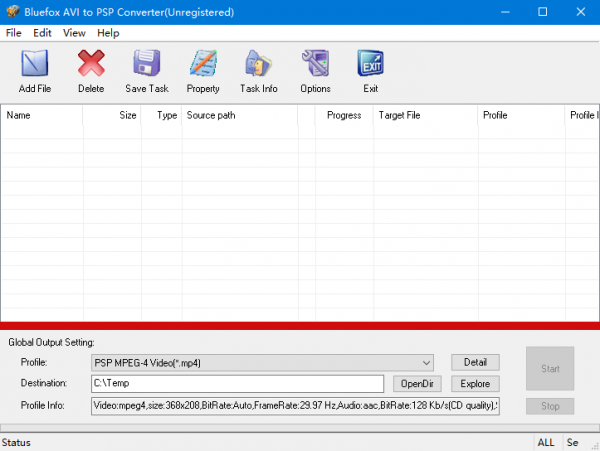Open the Help menu
Screen dimensions: 600x451
(108, 33)
